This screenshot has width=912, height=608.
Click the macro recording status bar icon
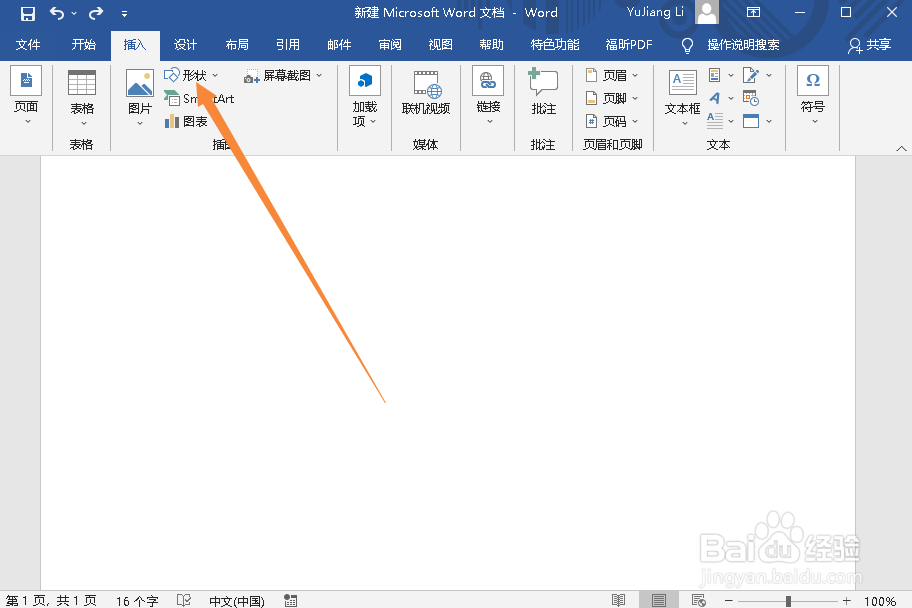point(290,600)
